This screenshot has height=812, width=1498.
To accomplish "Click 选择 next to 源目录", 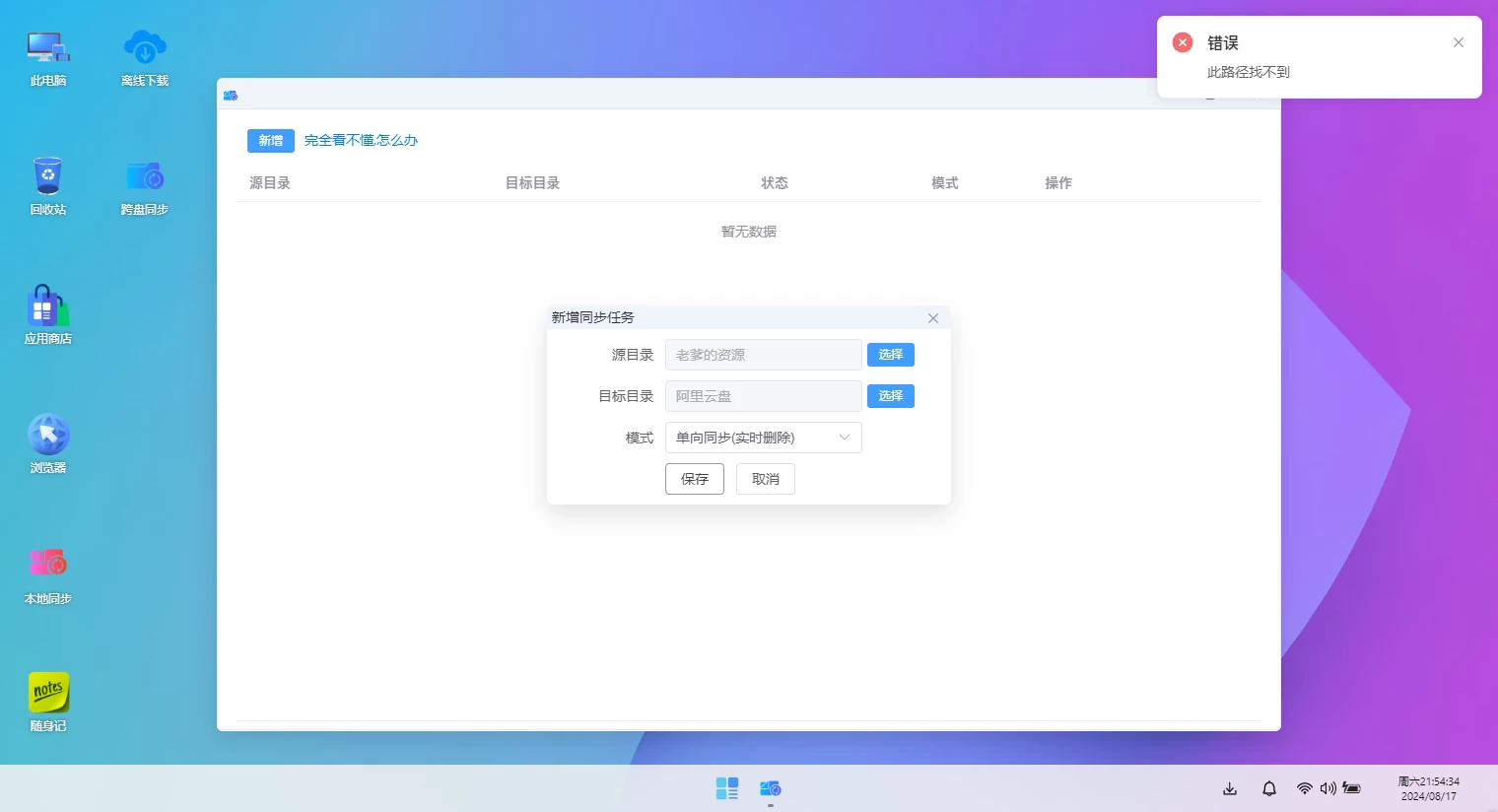I will (890, 354).
